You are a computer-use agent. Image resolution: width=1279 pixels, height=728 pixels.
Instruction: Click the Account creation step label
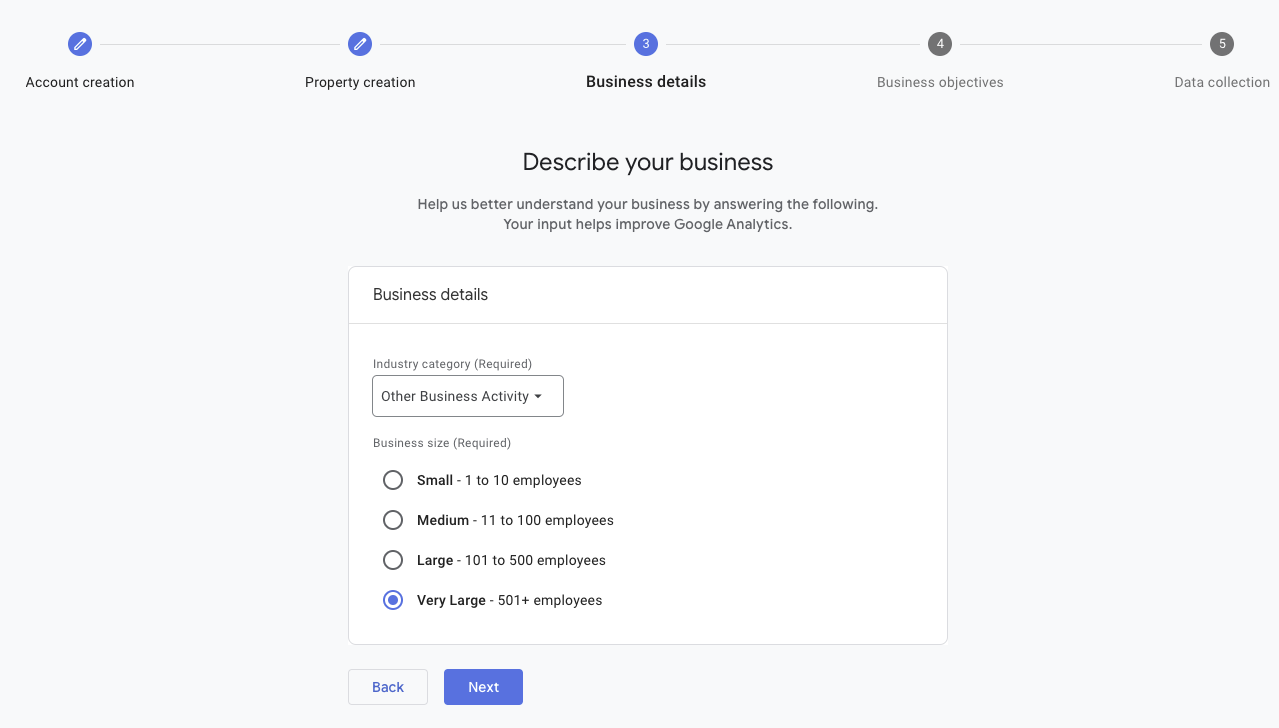pos(80,82)
